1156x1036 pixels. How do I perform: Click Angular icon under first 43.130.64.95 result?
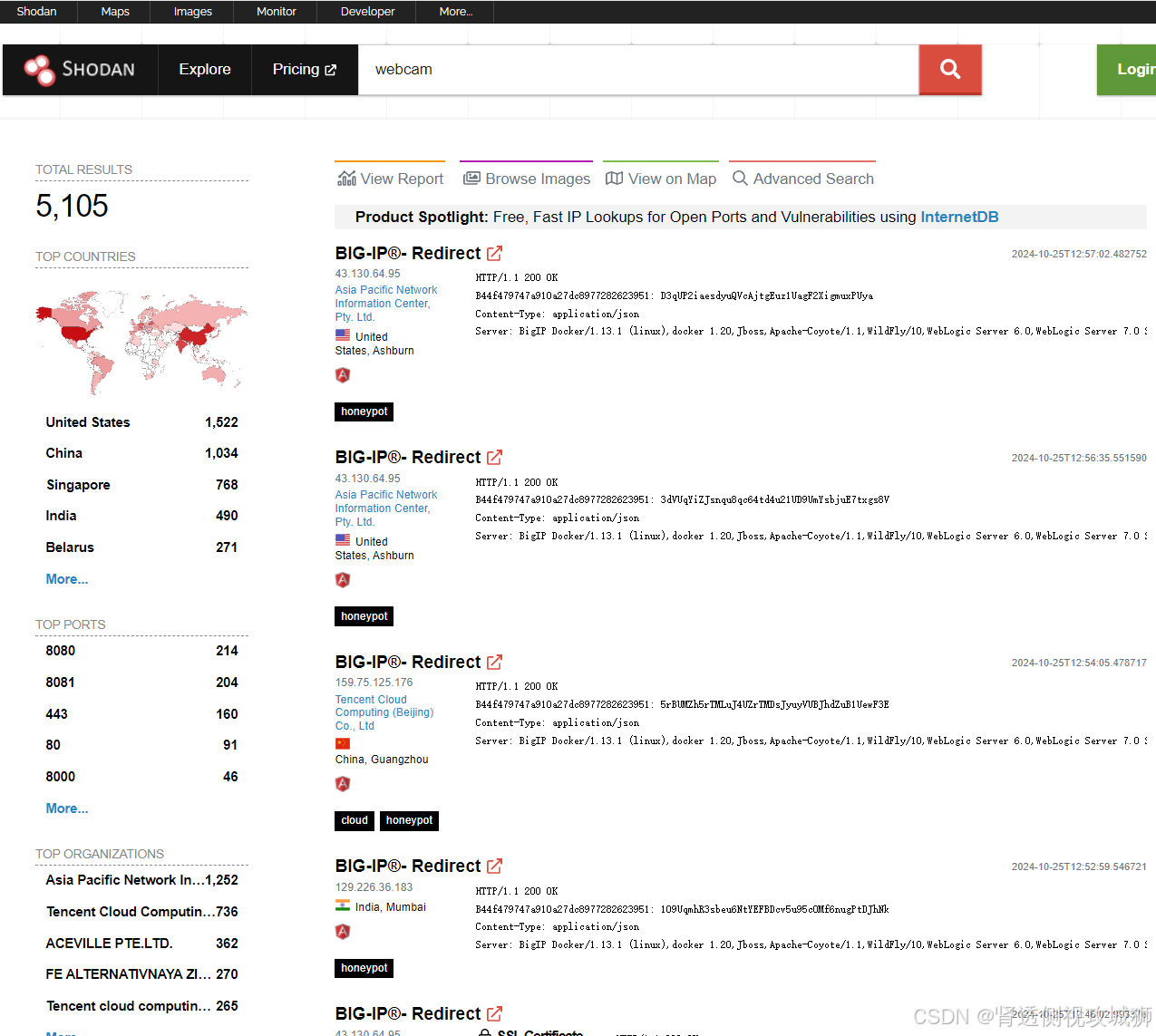coord(343,375)
